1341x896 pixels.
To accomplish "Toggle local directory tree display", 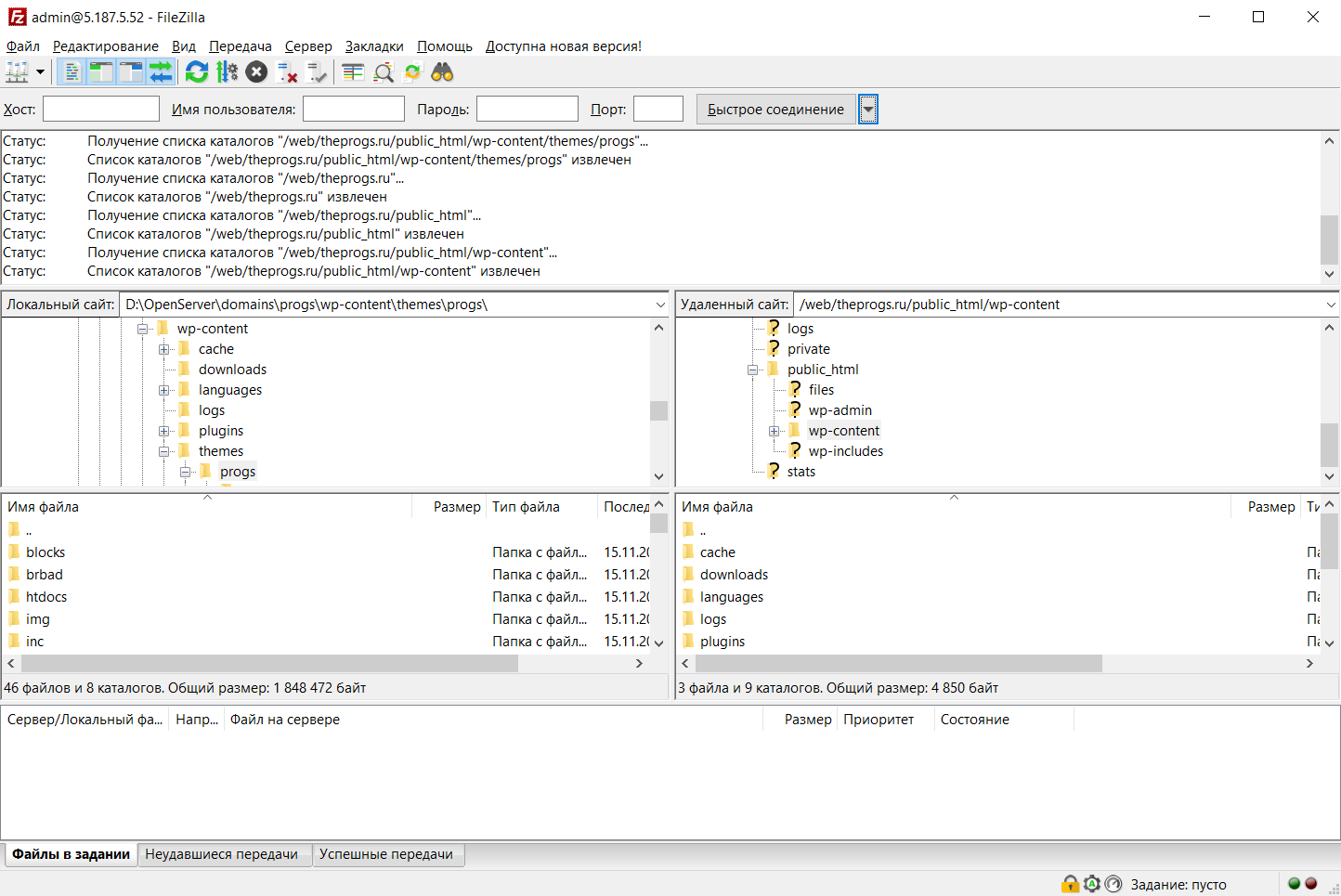I will (101, 72).
